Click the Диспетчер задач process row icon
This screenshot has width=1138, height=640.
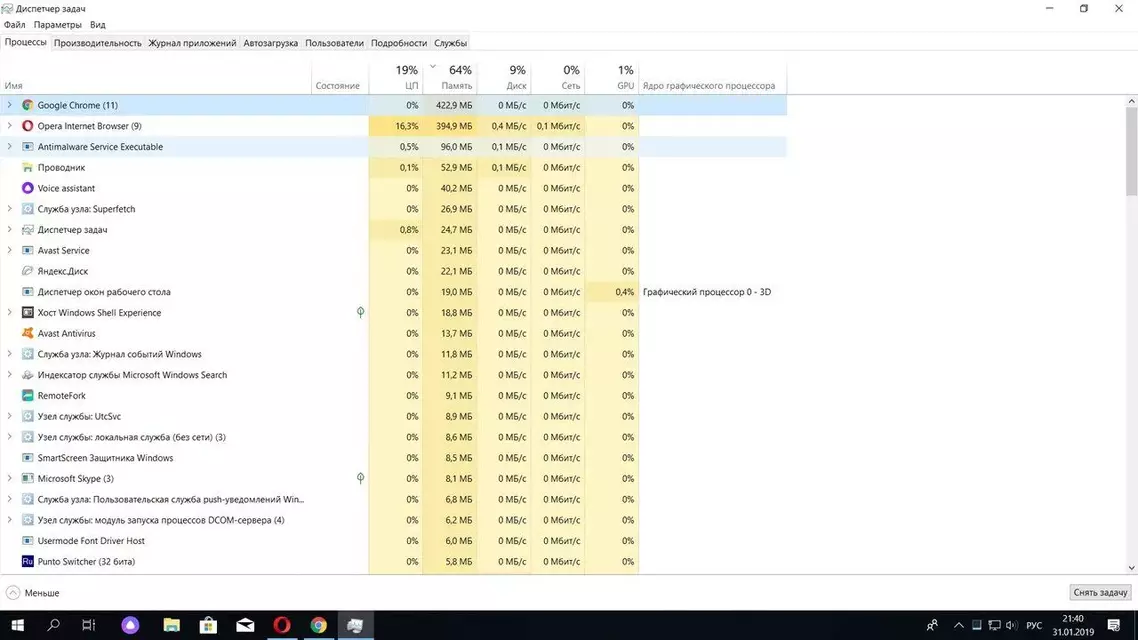(x=28, y=230)
